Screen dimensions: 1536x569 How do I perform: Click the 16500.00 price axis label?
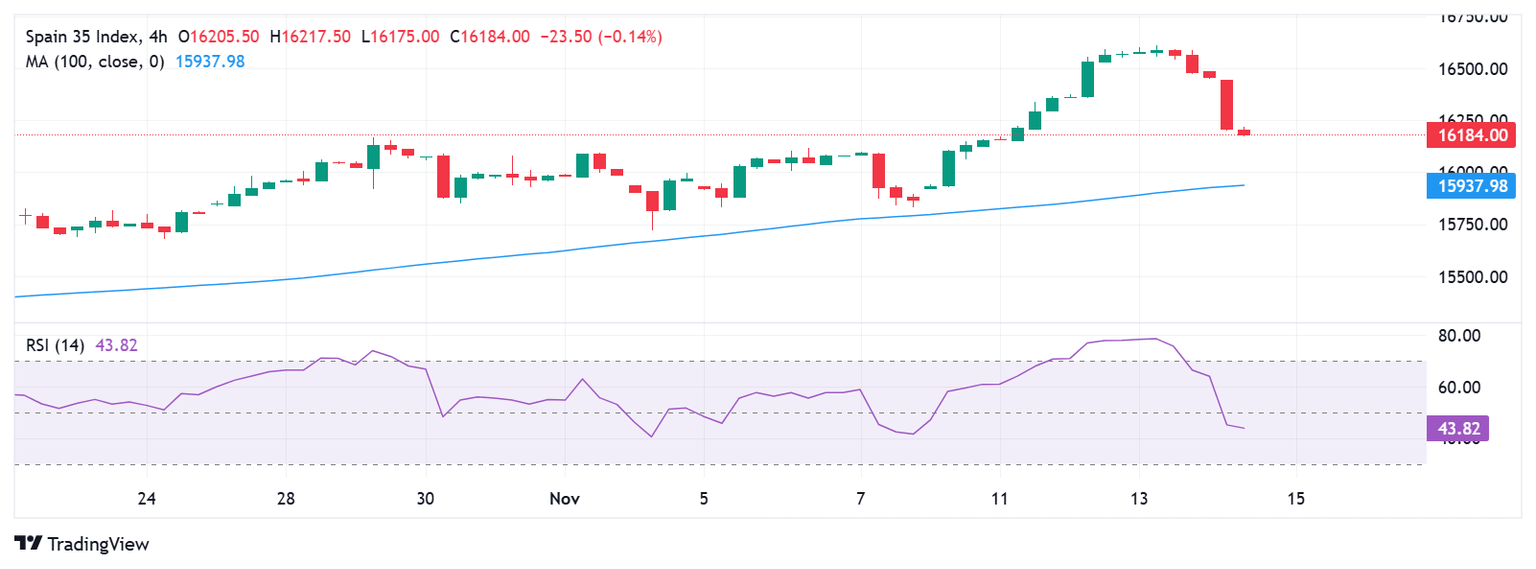1474,69
